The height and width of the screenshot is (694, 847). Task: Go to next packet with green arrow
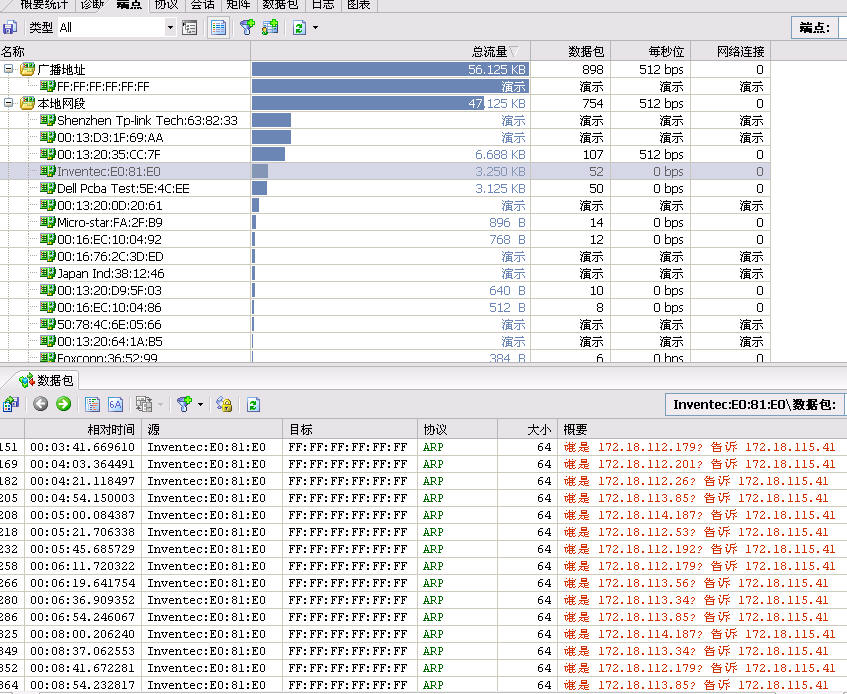(63, 404)
